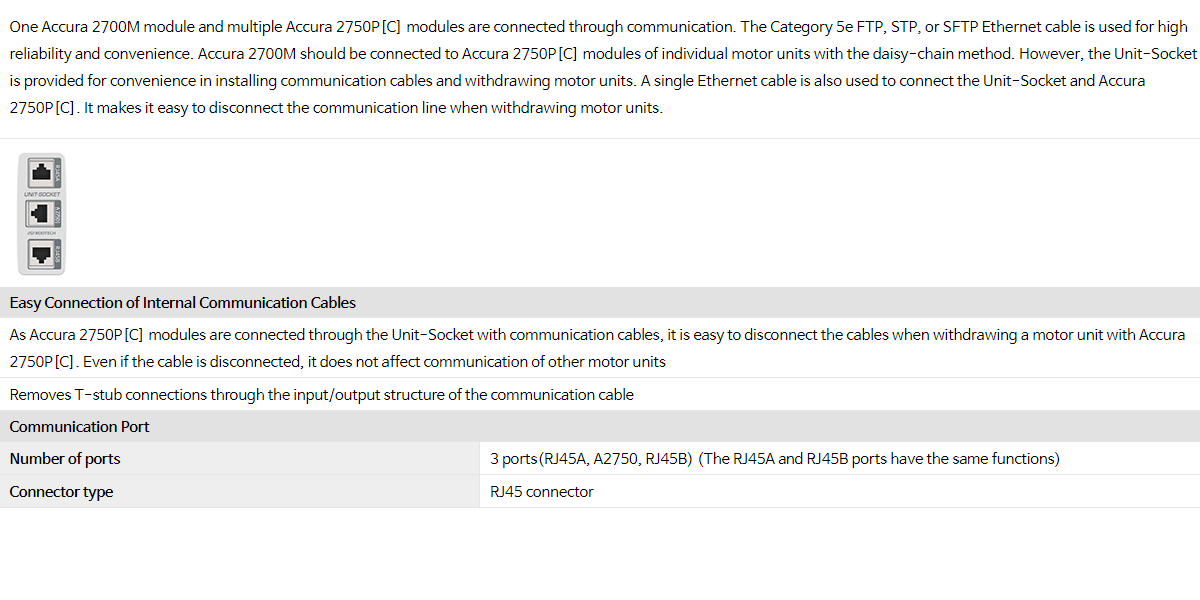Screen dimensions: 1200x600
Task: Click the intro sentence It makes it easy to disconnect
Action: click(373, 108)
